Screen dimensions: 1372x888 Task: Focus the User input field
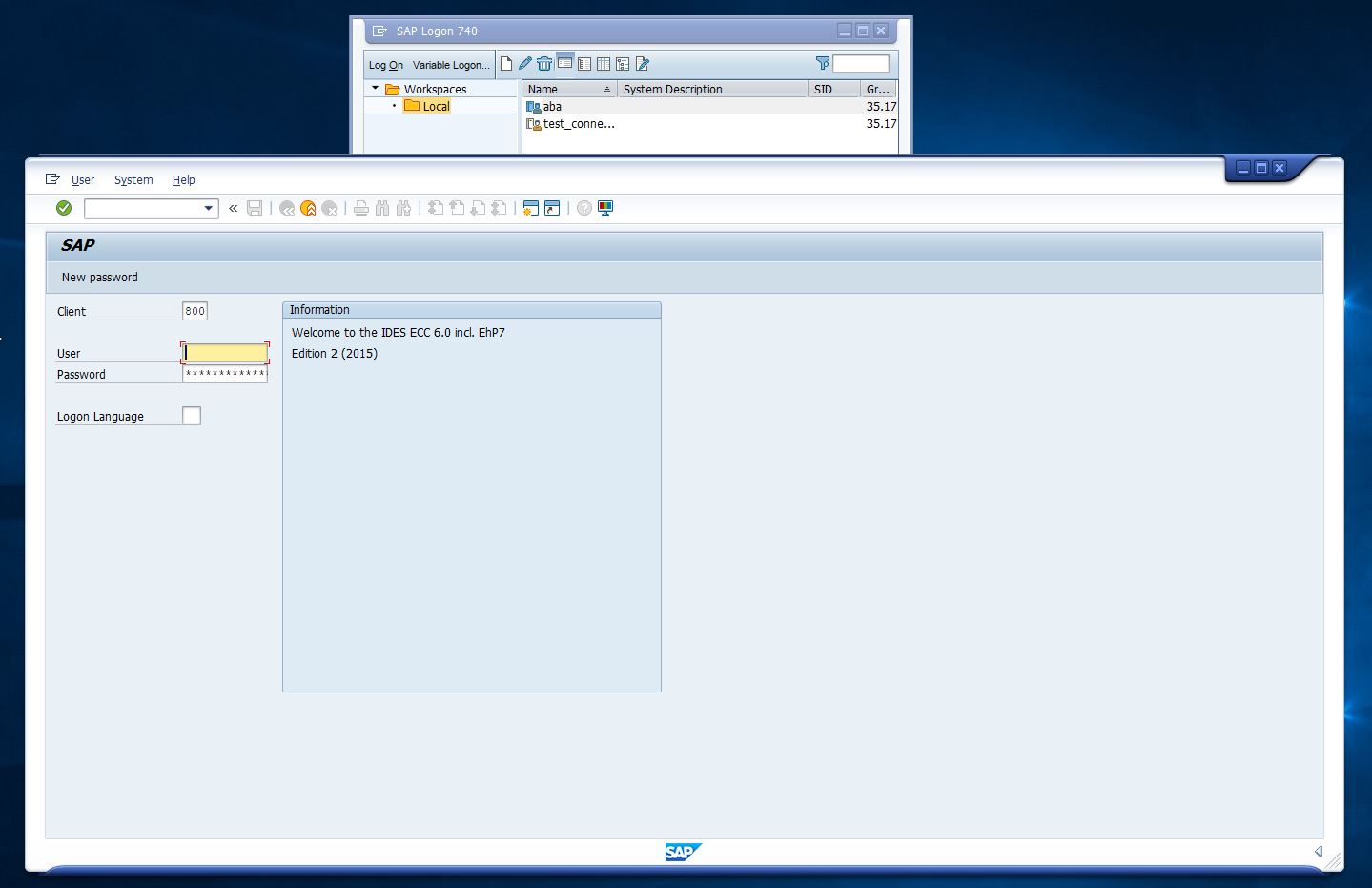[x=225, y=353]
